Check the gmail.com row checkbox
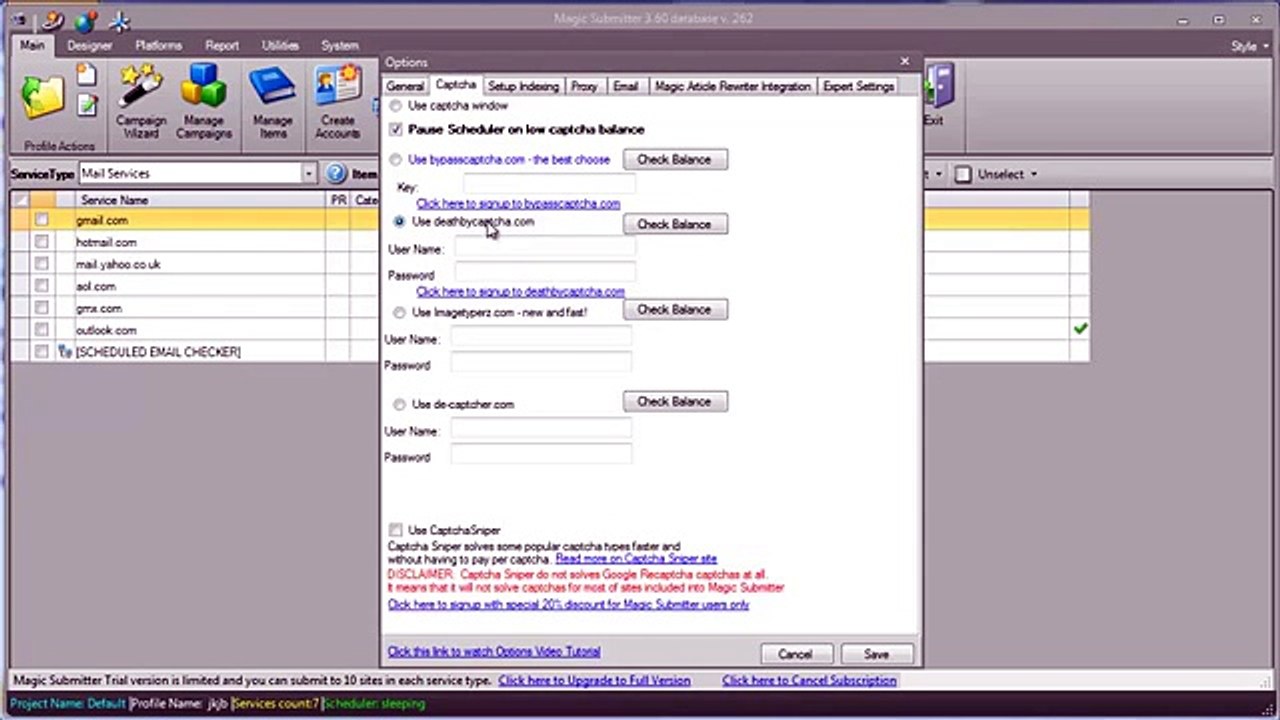The height and width of the screenshot is (720, 1280). pyautogui.click(x=41, y=220)
